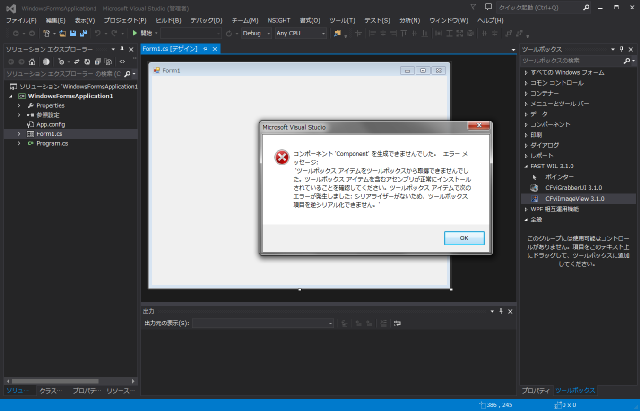Select App.config in Solution Explorer
This screenshot has height=411, width=640.
coord(51,124)
